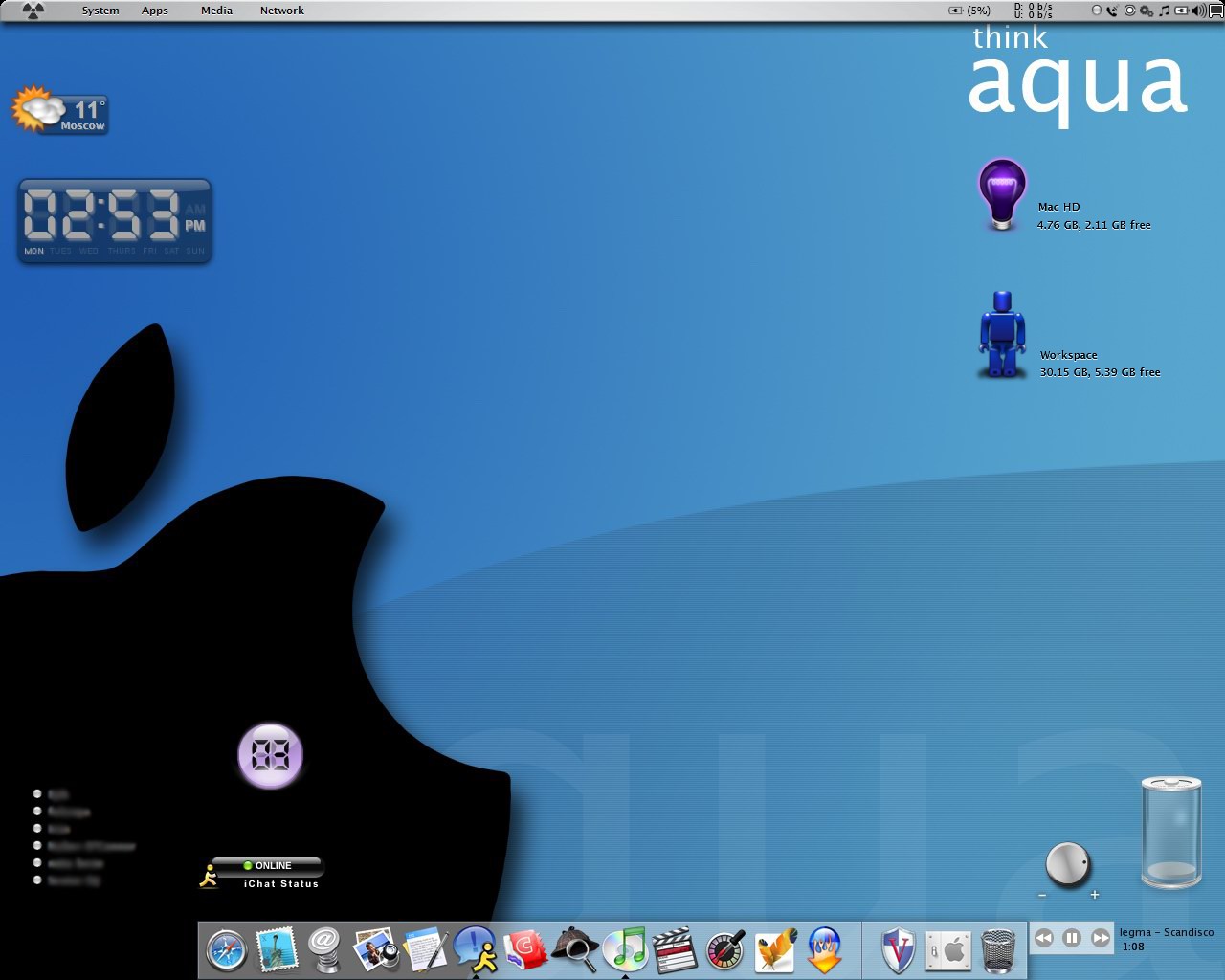
Task: Click the 02:53 digital clock widget
Action: [x=115, y=221]
